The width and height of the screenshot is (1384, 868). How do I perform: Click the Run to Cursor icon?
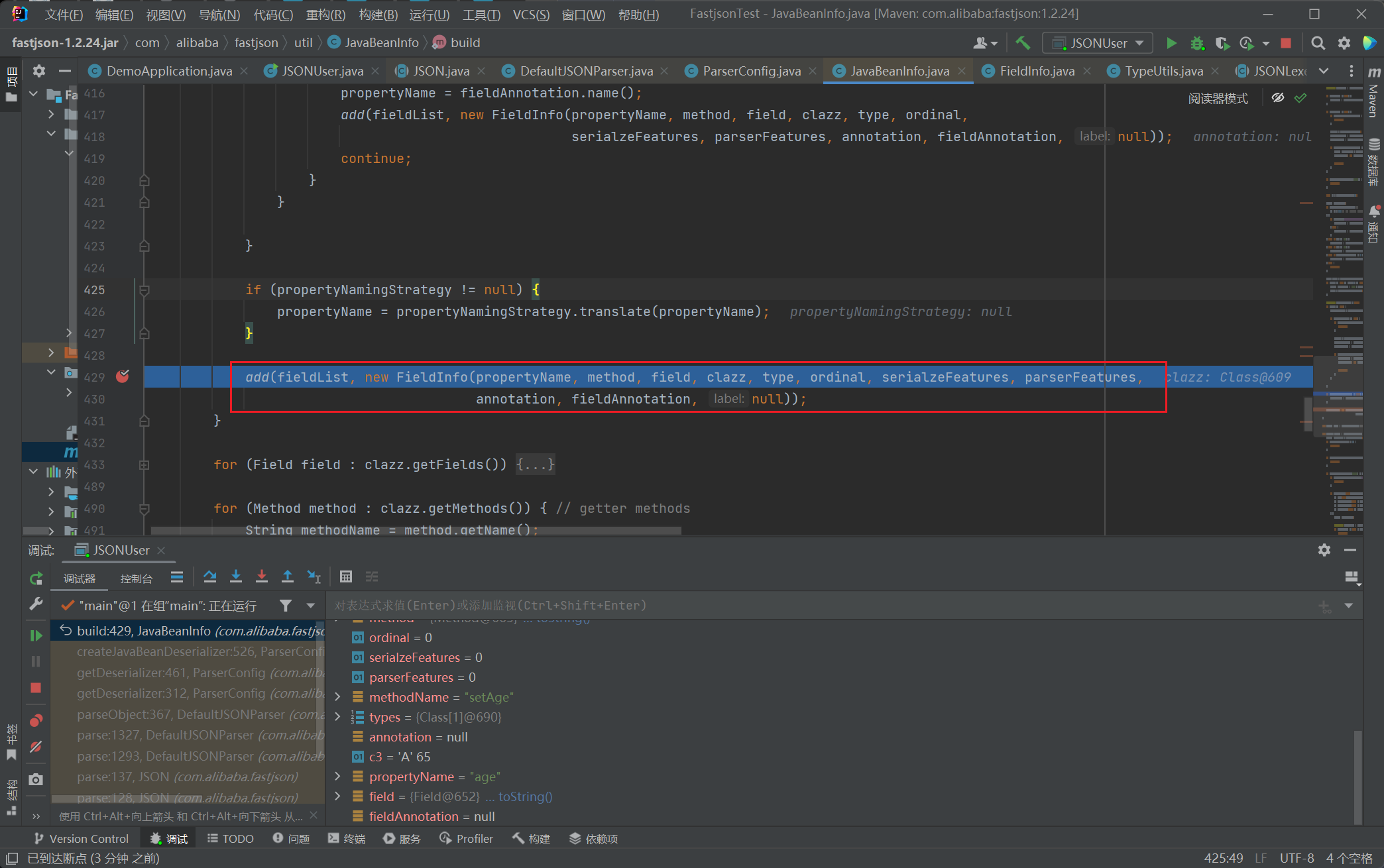[314, 576]
